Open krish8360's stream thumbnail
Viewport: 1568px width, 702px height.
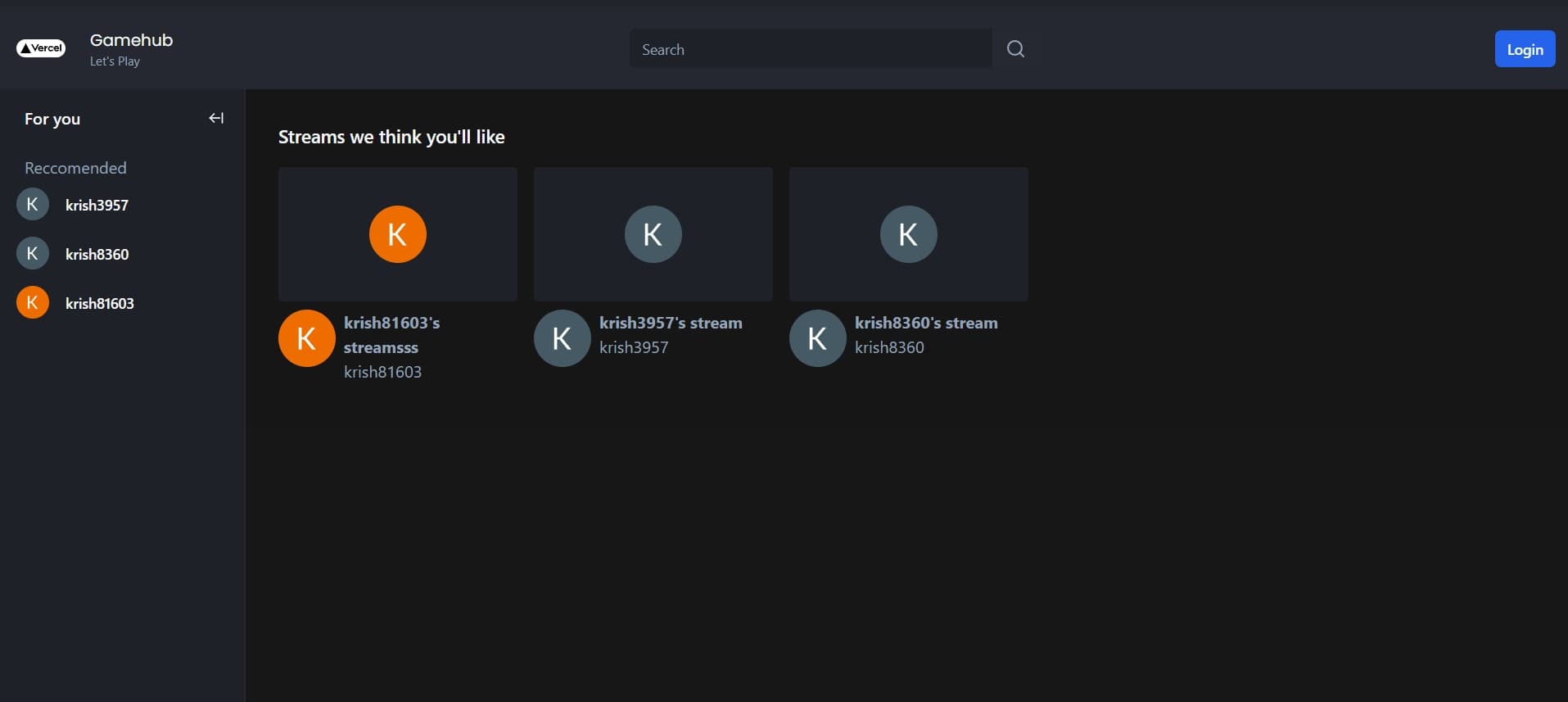click(x=908, y=234)
